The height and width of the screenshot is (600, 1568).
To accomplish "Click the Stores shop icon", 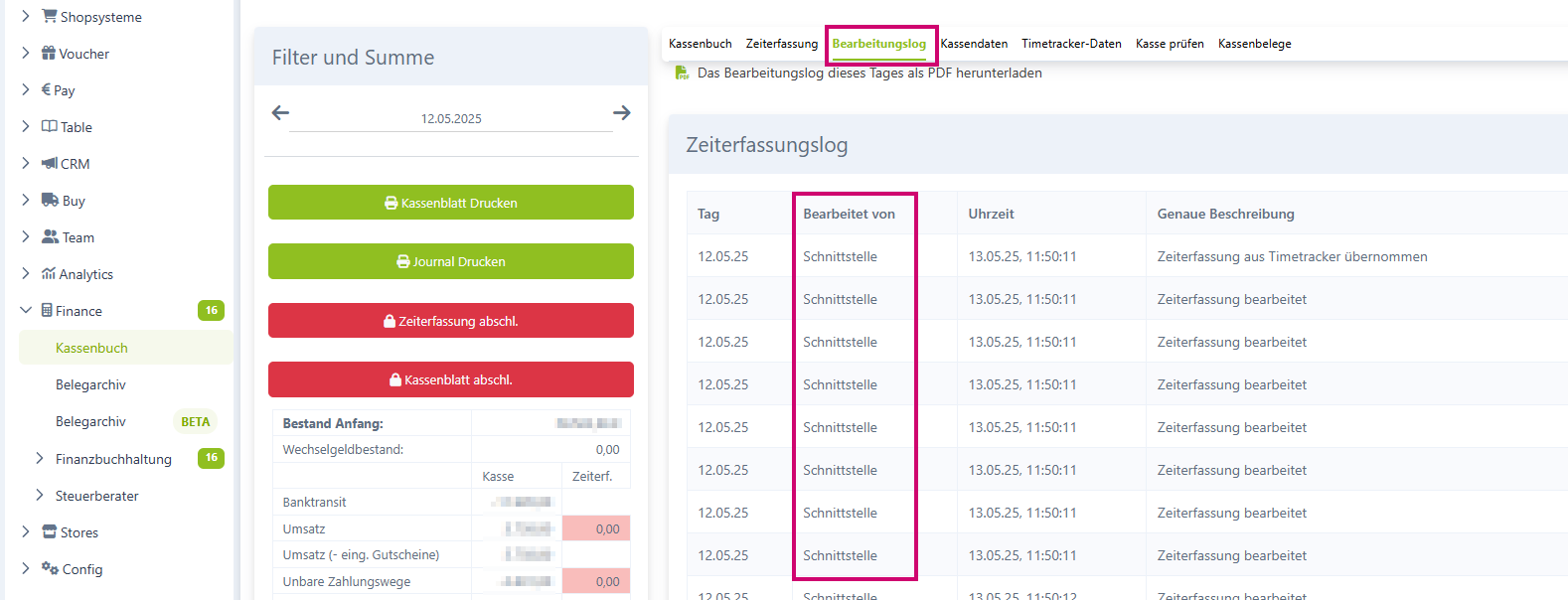I will 49,531.
